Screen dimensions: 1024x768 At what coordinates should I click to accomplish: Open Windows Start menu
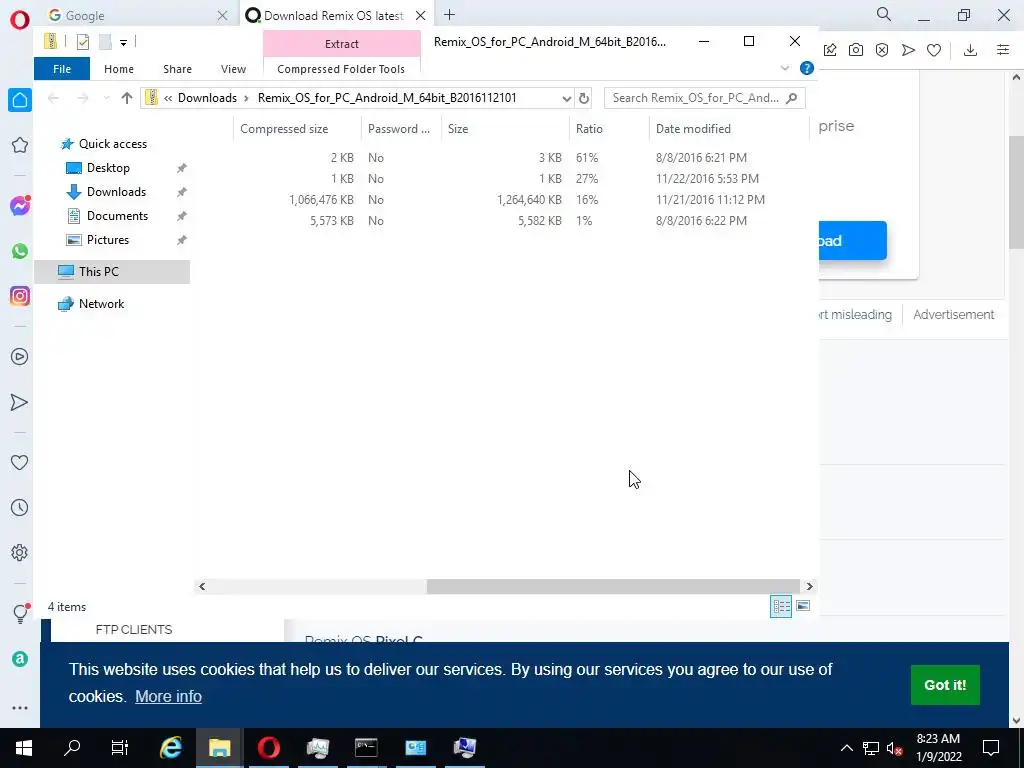24,748
